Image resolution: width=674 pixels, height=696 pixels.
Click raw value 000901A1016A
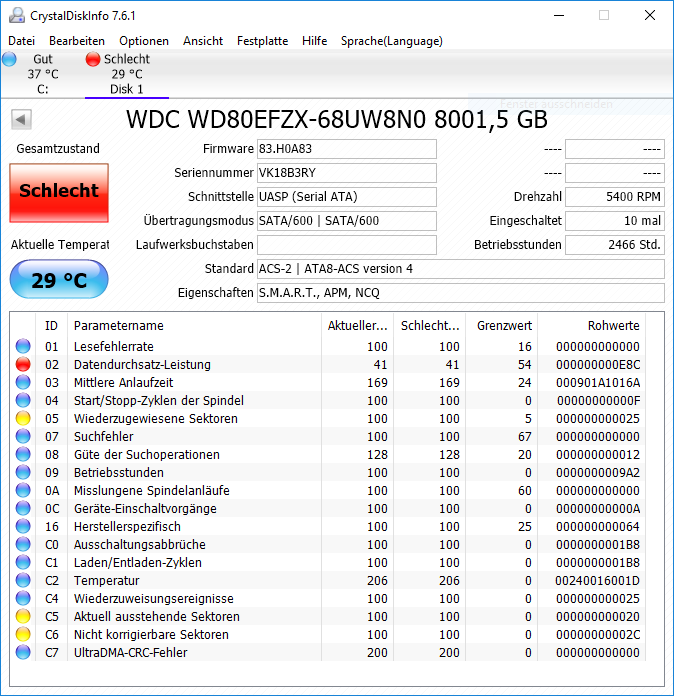coord(598,382)
